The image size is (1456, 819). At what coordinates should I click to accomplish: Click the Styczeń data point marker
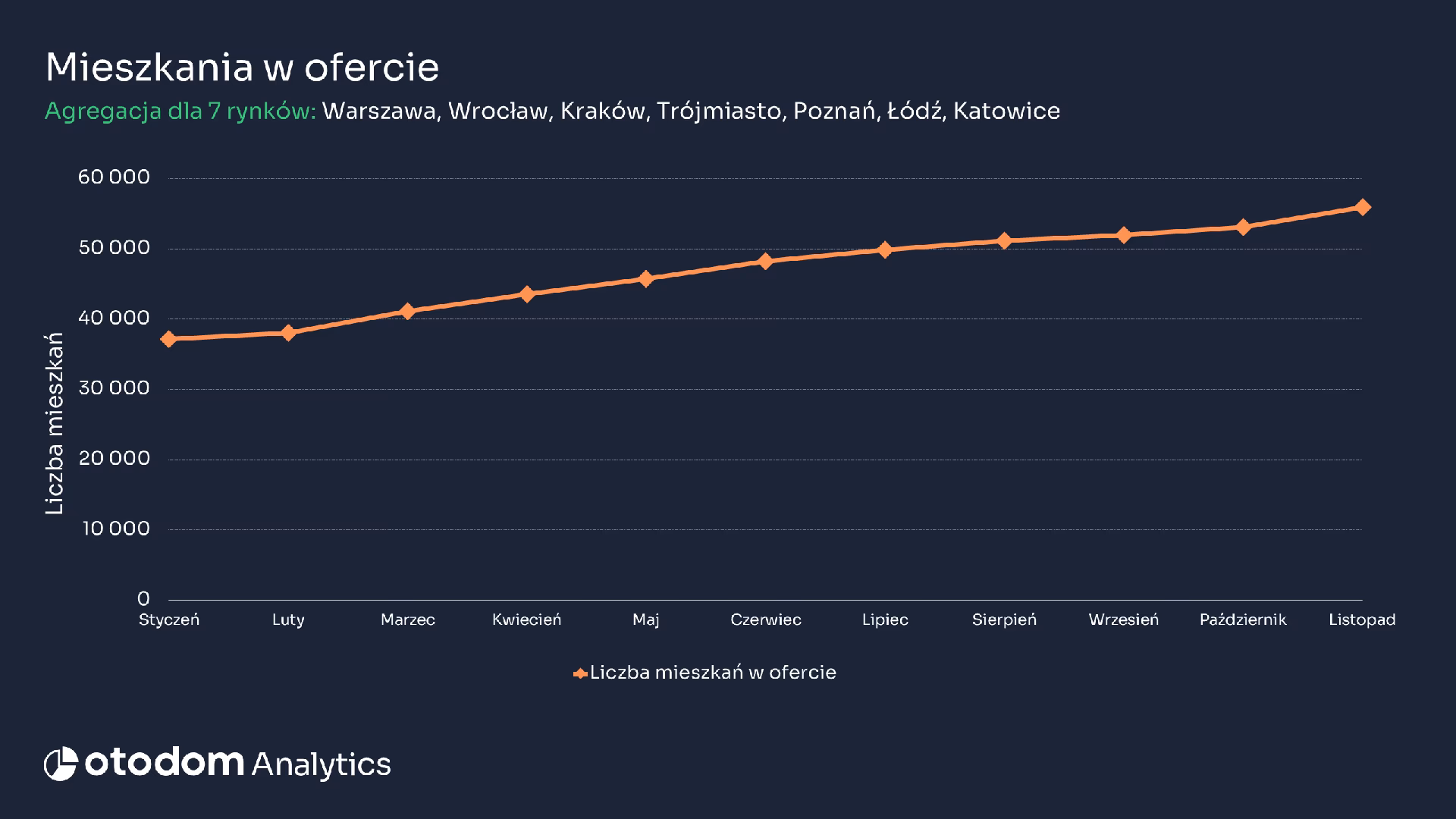click(x=169, y=339)
